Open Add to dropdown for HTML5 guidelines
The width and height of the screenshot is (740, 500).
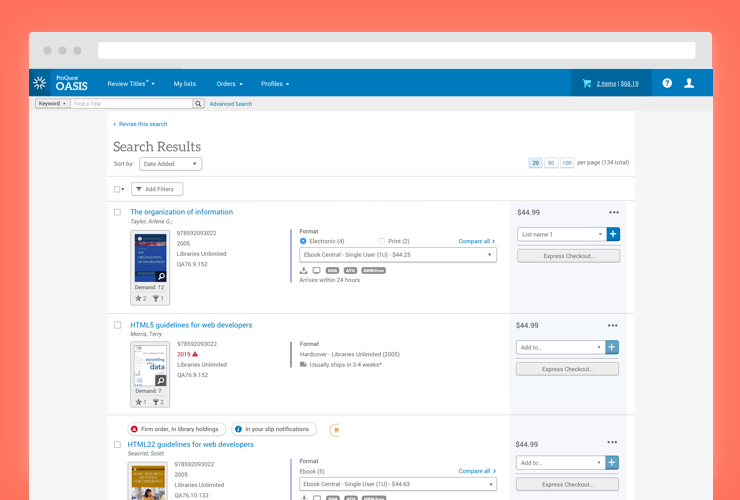pyautogui.click(x=560, y=347)
